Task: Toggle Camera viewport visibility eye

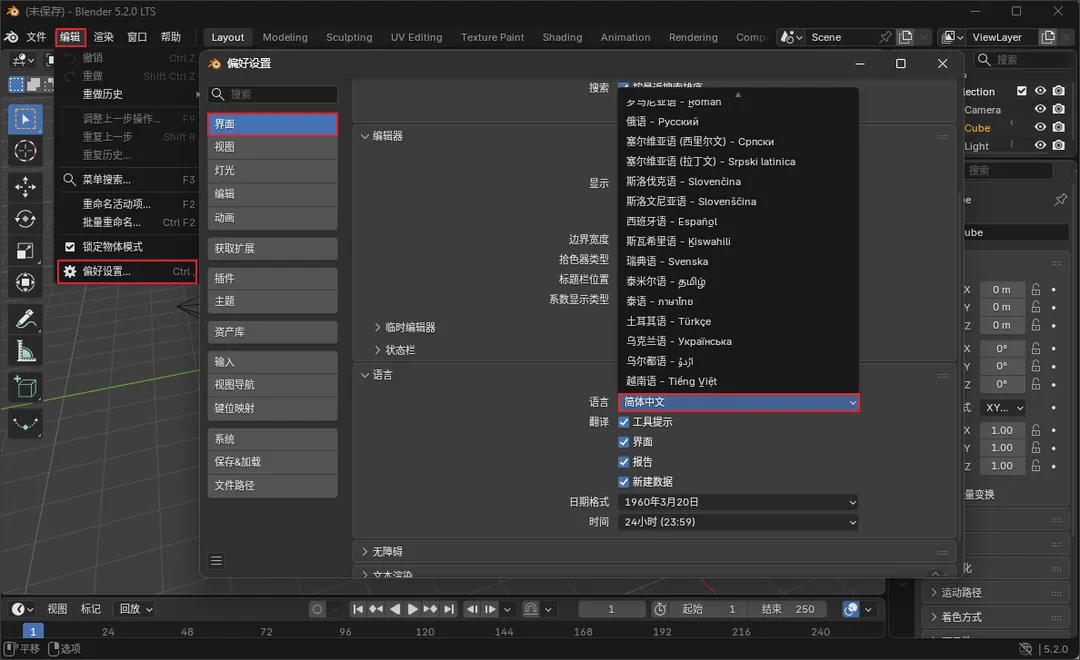Action: 1040,109
